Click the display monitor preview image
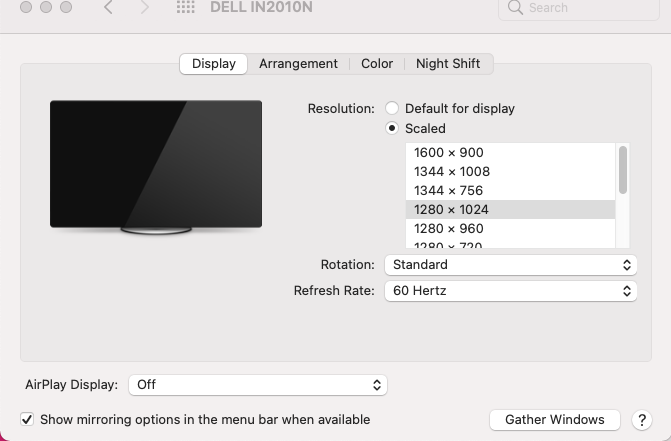Image resolution: width=671 pixels, height=441 pixels. [x=156, y=166]
